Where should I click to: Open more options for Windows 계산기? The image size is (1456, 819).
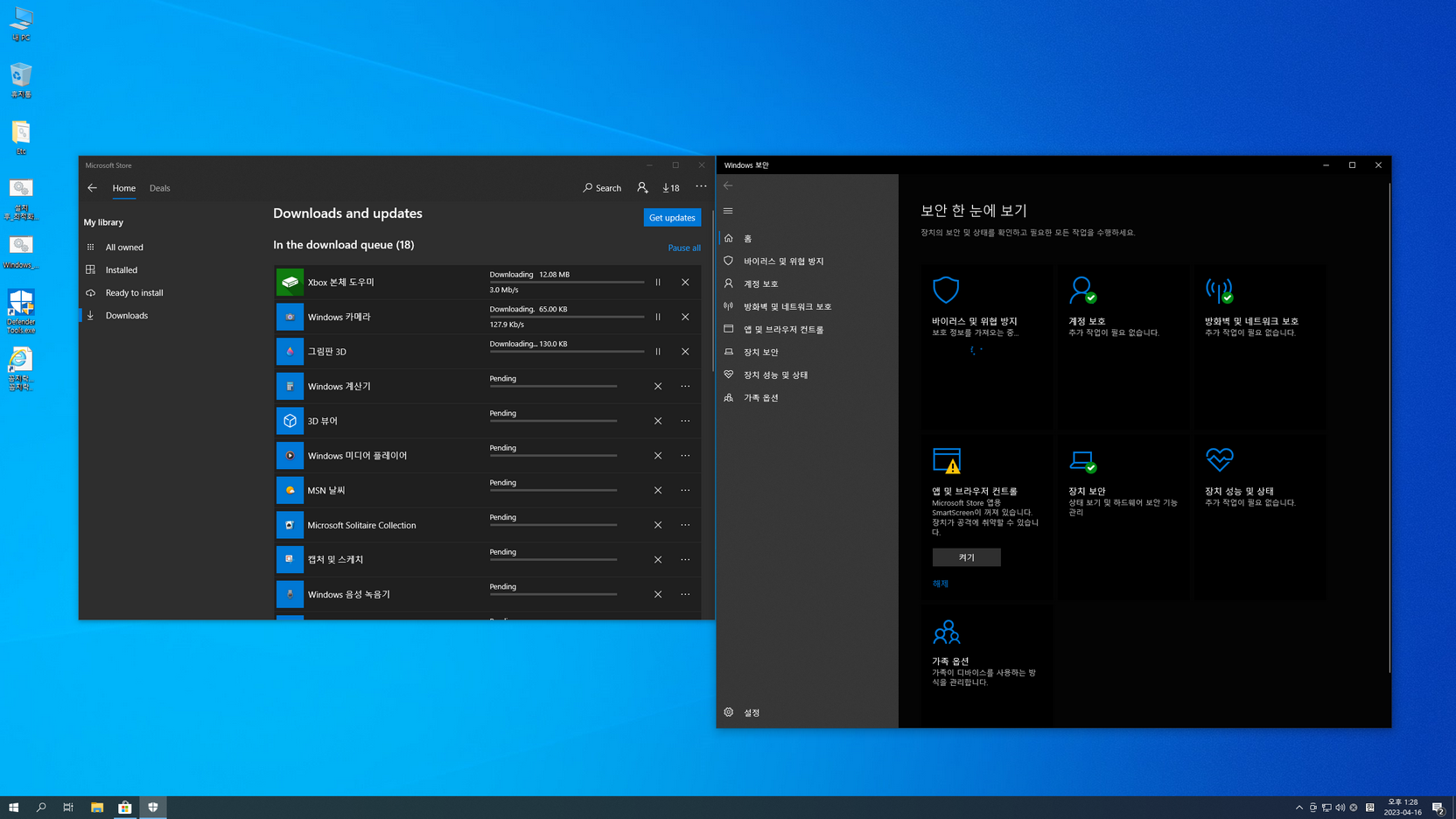tap(685, 386)
